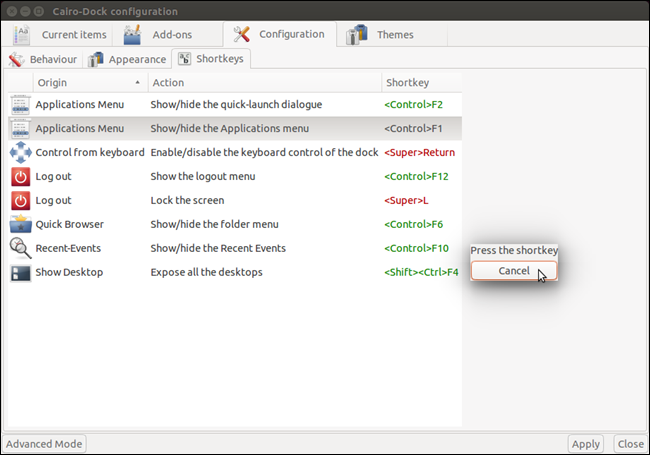Click 'Show/hide the quick-launch dialogue' action
Viewport: 650px width, 455px height.
click(236, 104)
